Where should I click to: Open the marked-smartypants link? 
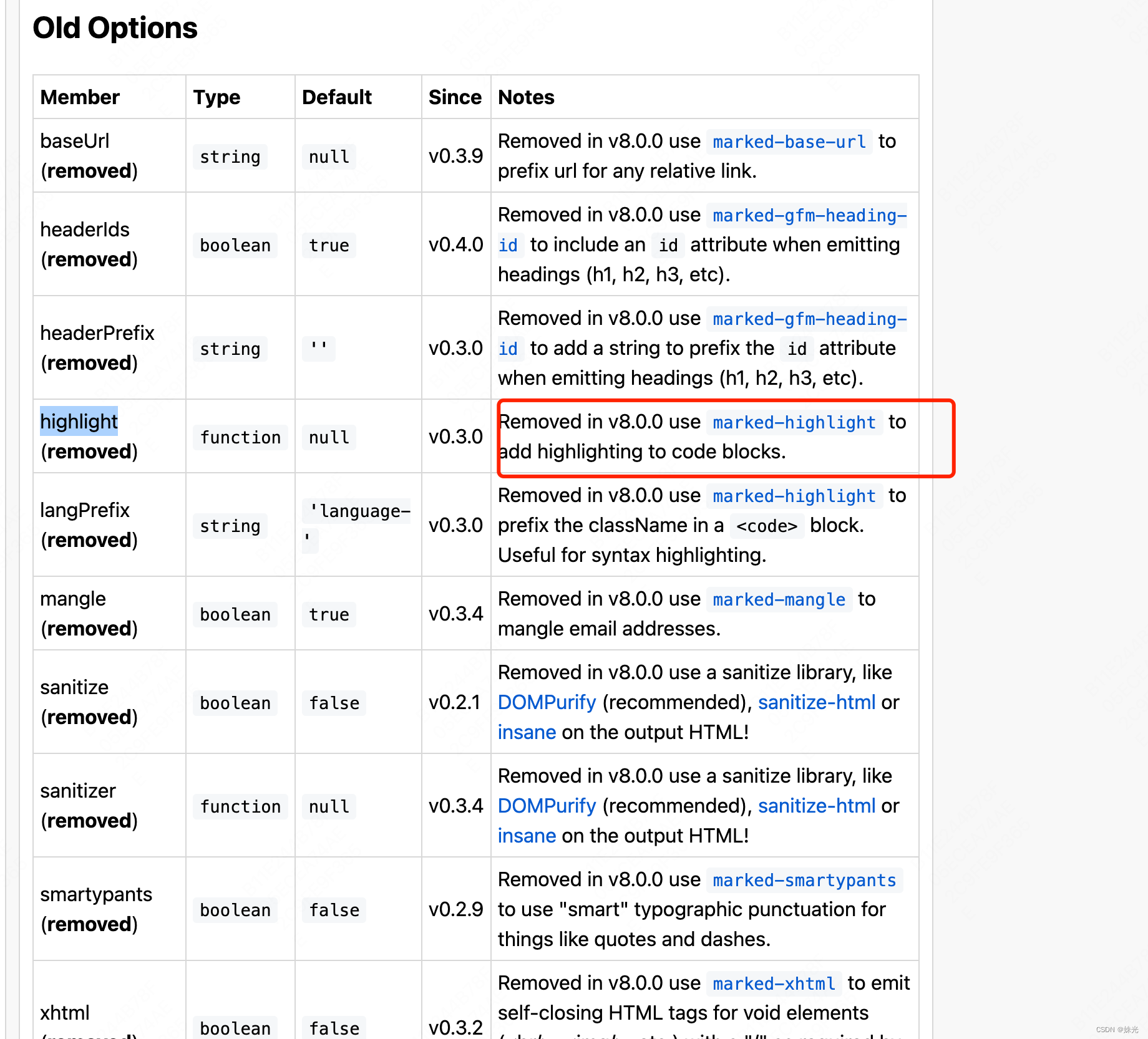[804, 880]
